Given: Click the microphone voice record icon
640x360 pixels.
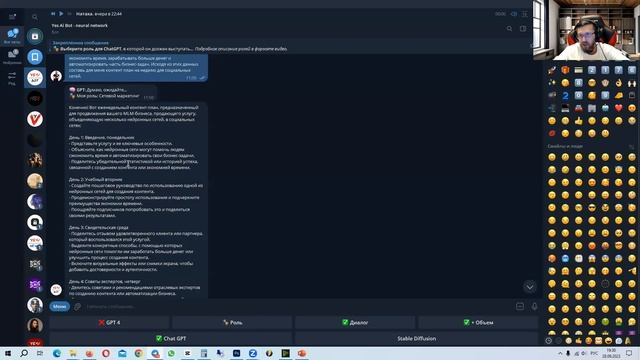Looking at the screenshot, I should 534,306.
